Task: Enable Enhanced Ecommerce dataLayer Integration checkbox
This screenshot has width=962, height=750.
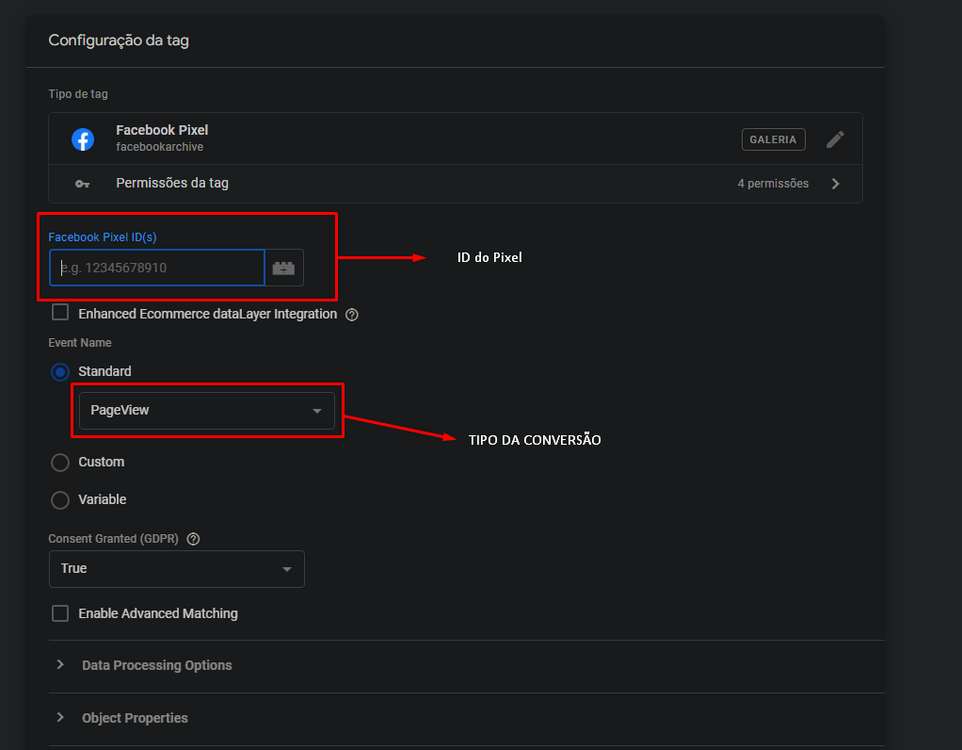Action: tap(60, 312)
